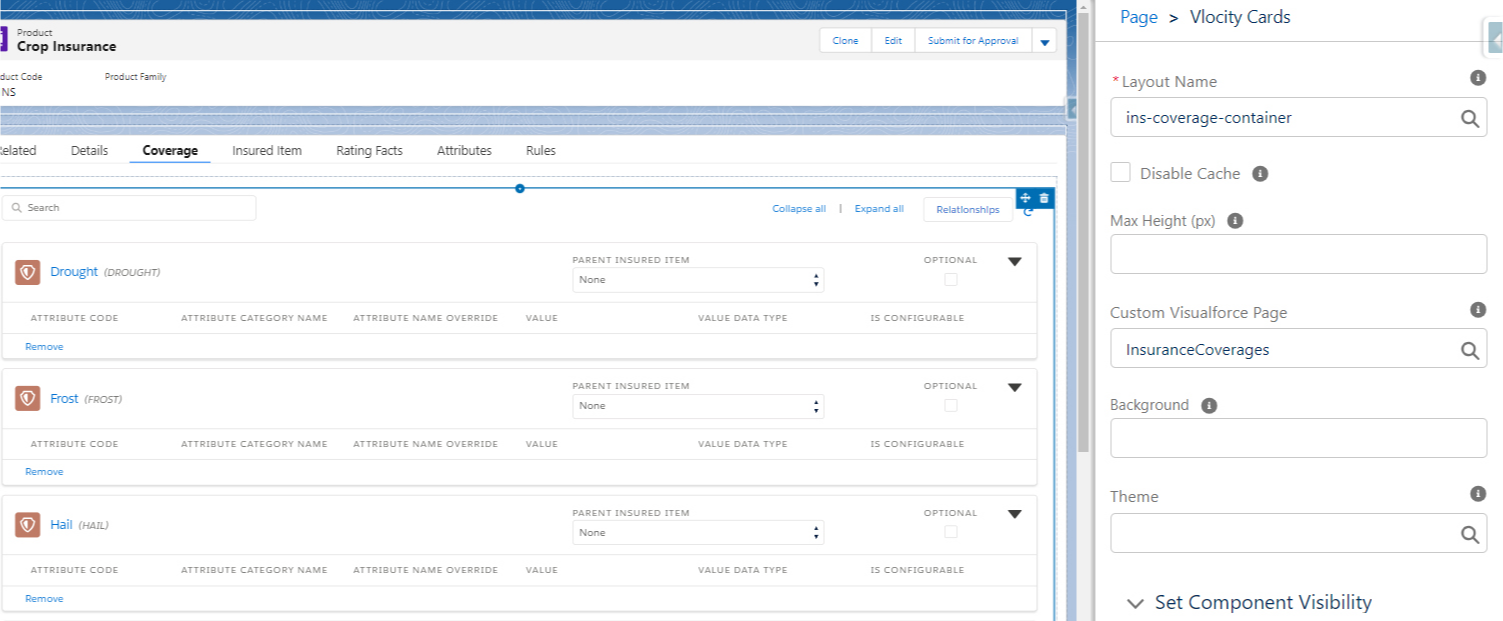The height and width of the screenshot is (621, 1503).
Task: Collapse the Frost row disclosure triangle
Action: [1014, 387]
